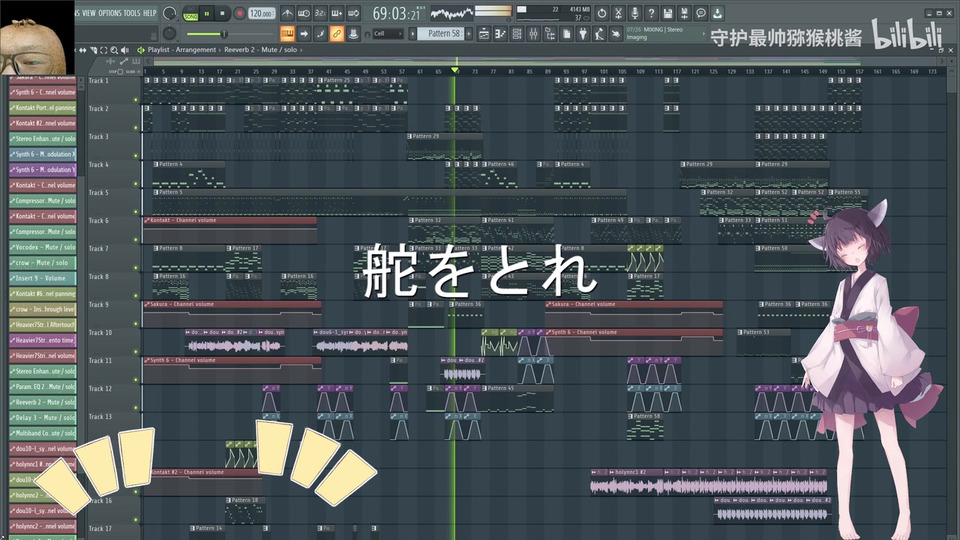The image size is (960, 540).
Task: Open the VIEW menu
Action: coord(89,13)
